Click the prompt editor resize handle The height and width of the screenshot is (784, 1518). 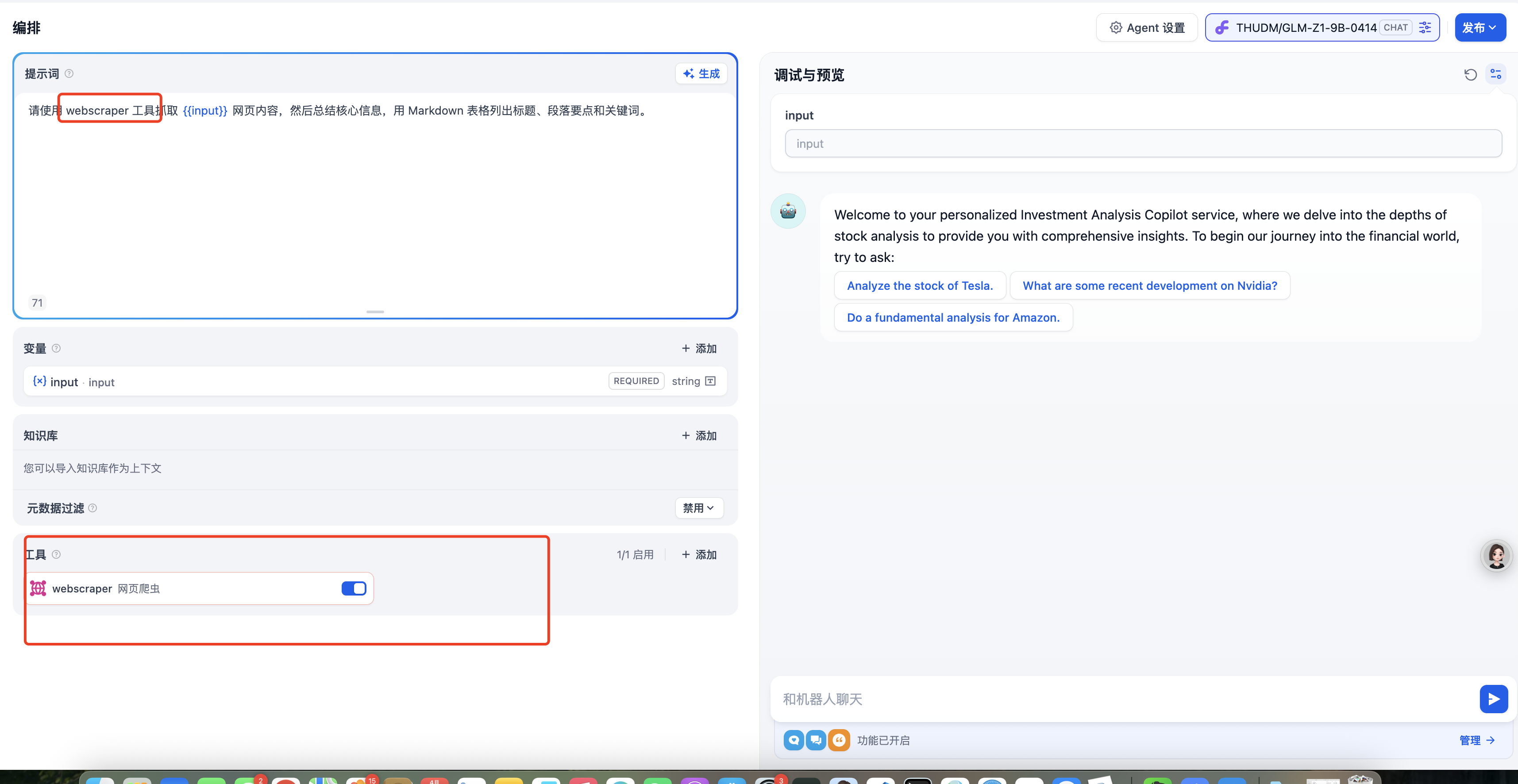375,311
